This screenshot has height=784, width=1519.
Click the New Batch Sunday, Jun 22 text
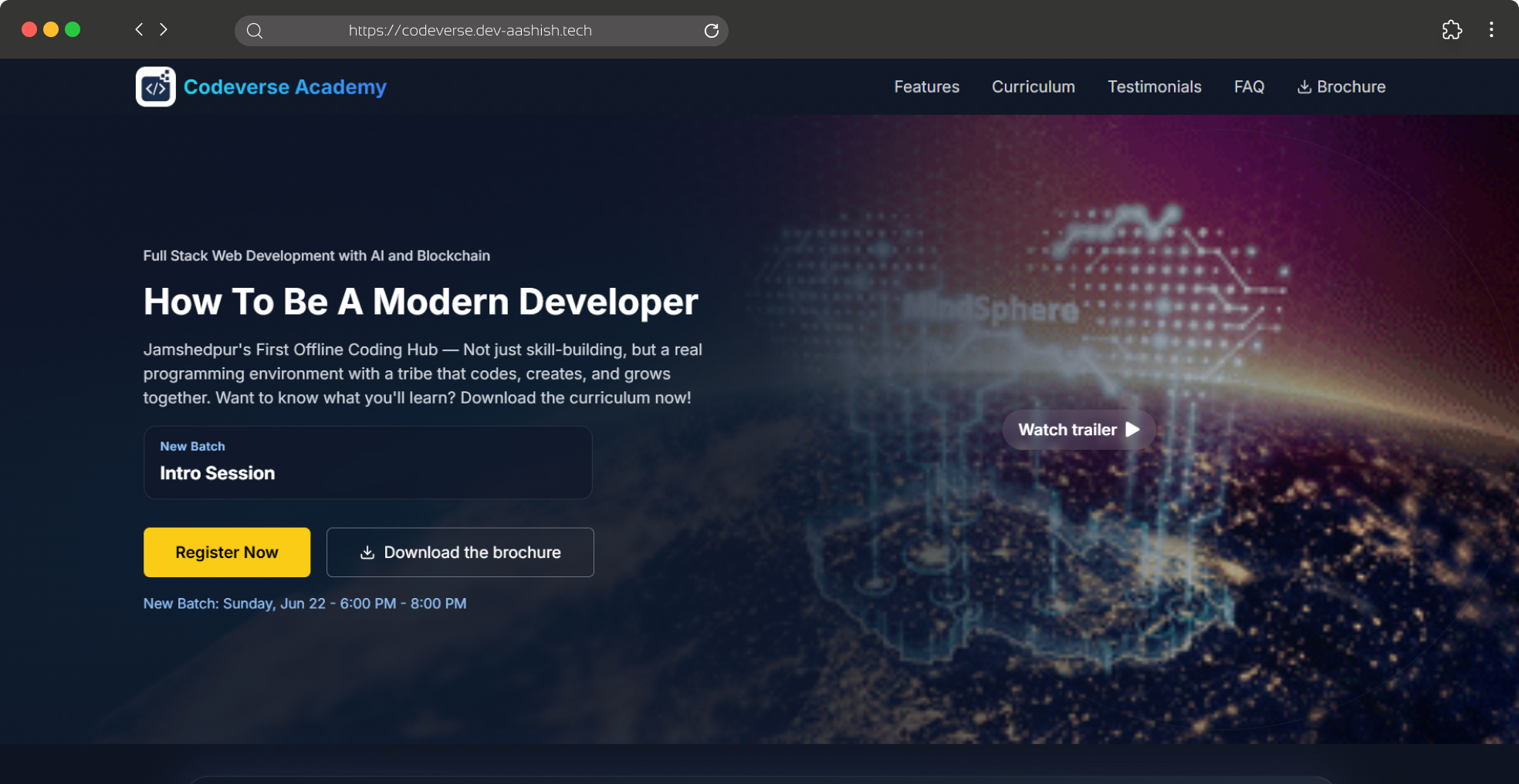point(305,603)
